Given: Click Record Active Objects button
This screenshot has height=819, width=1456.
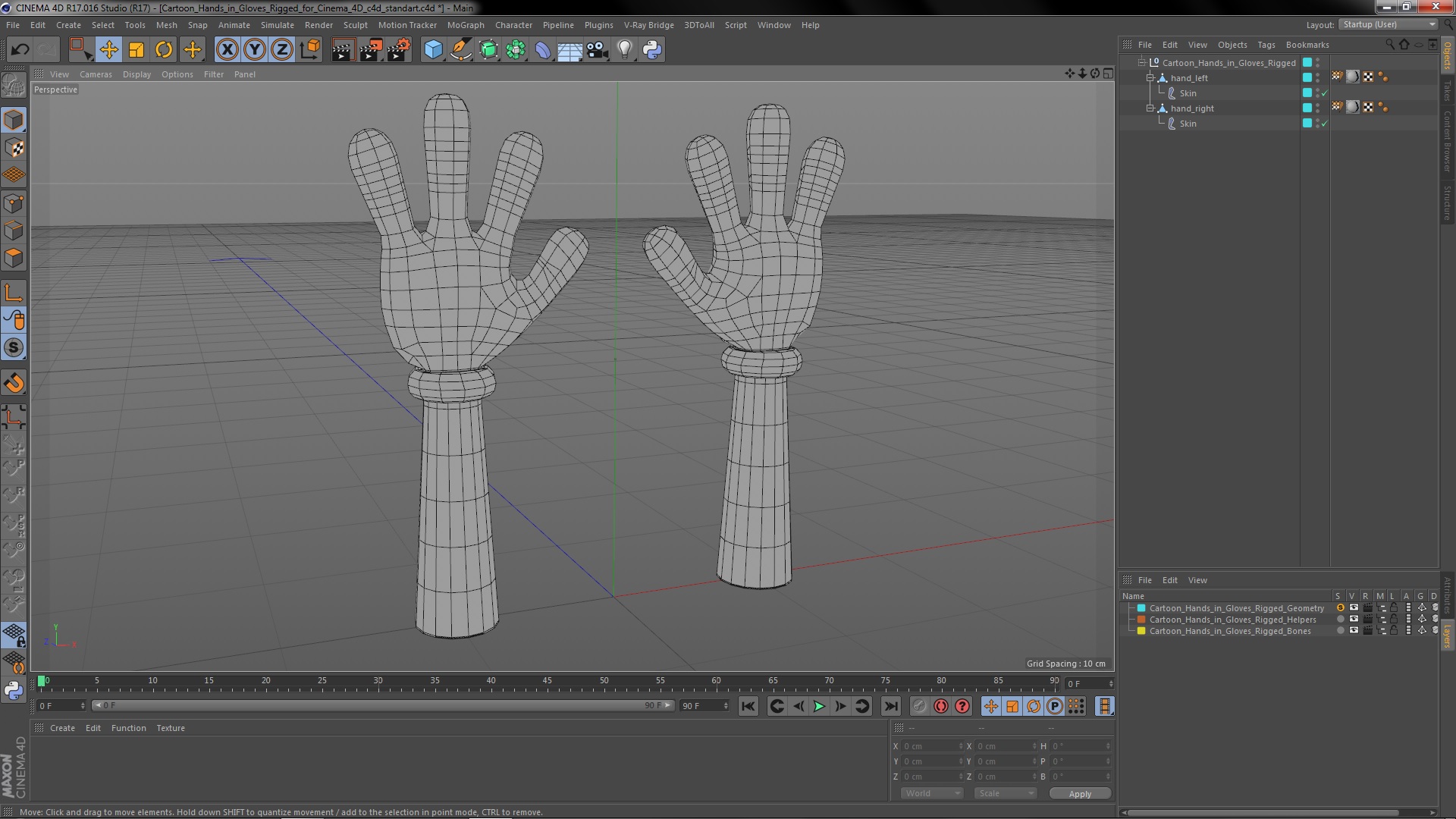Looking at the screenshot, I should [x=919, y=706].
